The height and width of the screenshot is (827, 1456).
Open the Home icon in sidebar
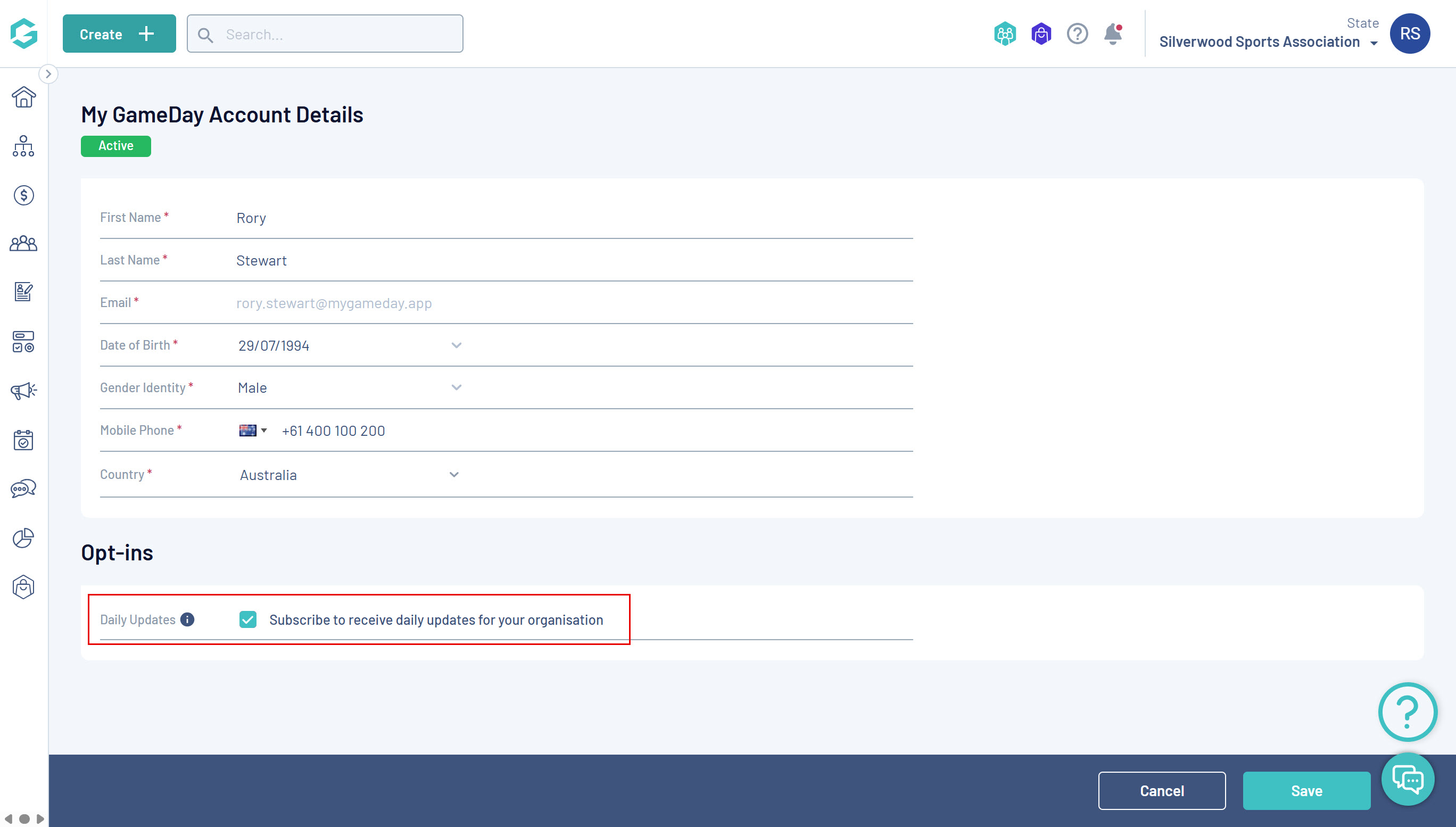pyautogui.click(x=23, y=97)
